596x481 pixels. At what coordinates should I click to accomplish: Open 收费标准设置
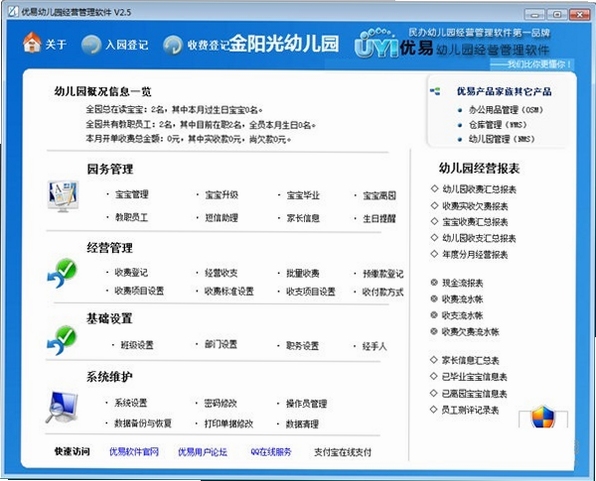tap(229, 291)
